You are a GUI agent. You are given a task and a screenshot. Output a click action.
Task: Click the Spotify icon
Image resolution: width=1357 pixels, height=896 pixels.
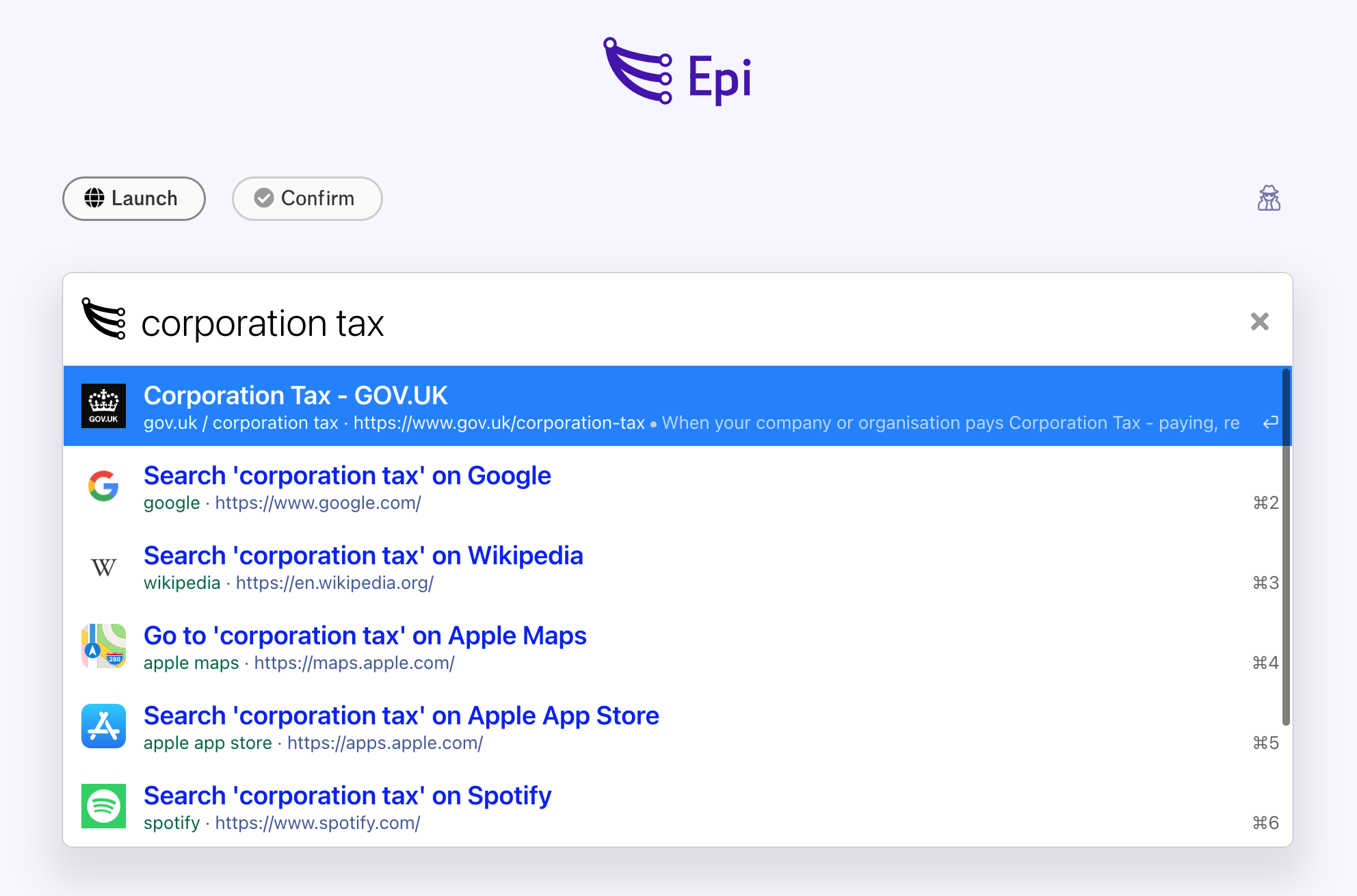103,806
